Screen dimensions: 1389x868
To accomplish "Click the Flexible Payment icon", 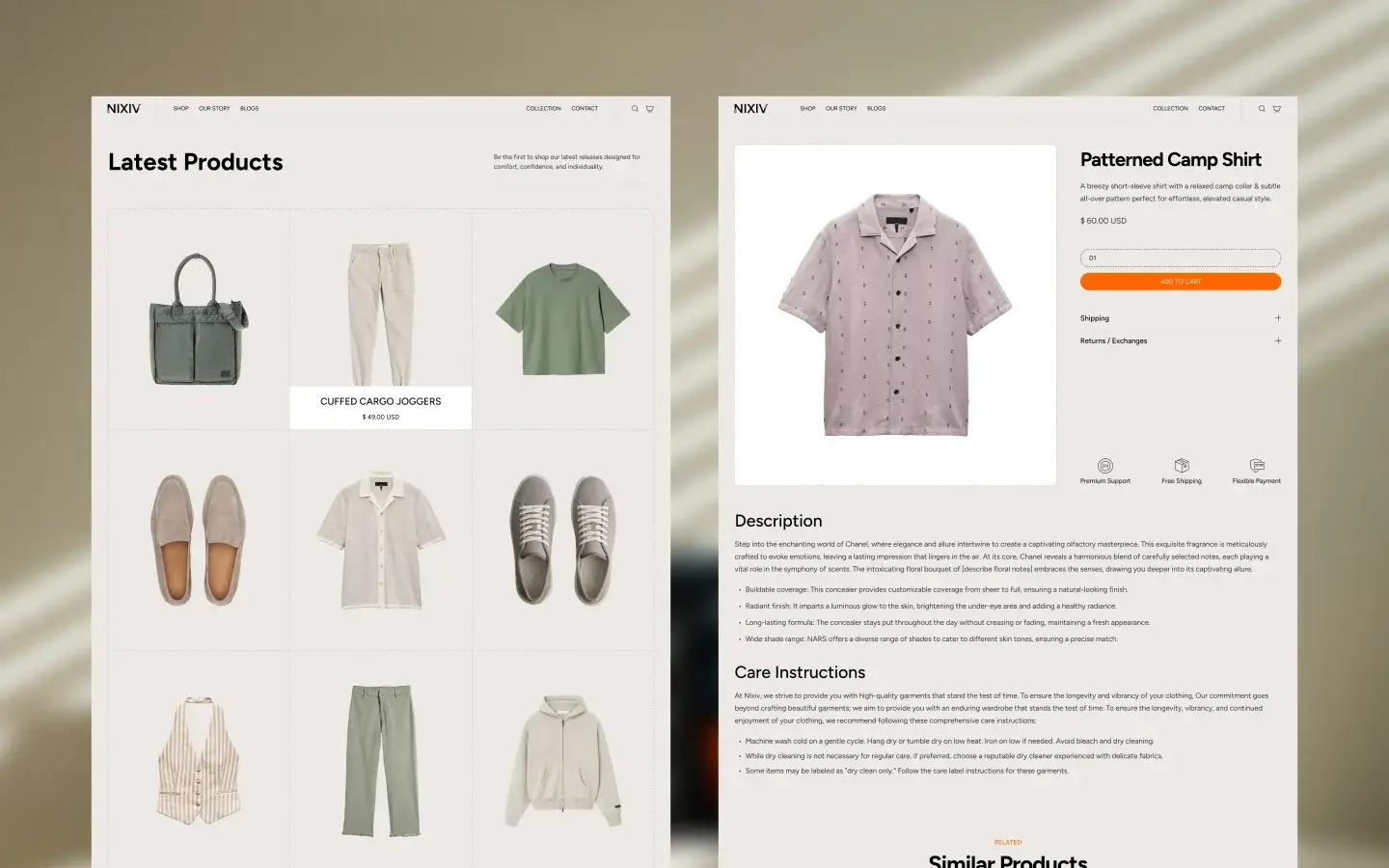I will 1257,466.
